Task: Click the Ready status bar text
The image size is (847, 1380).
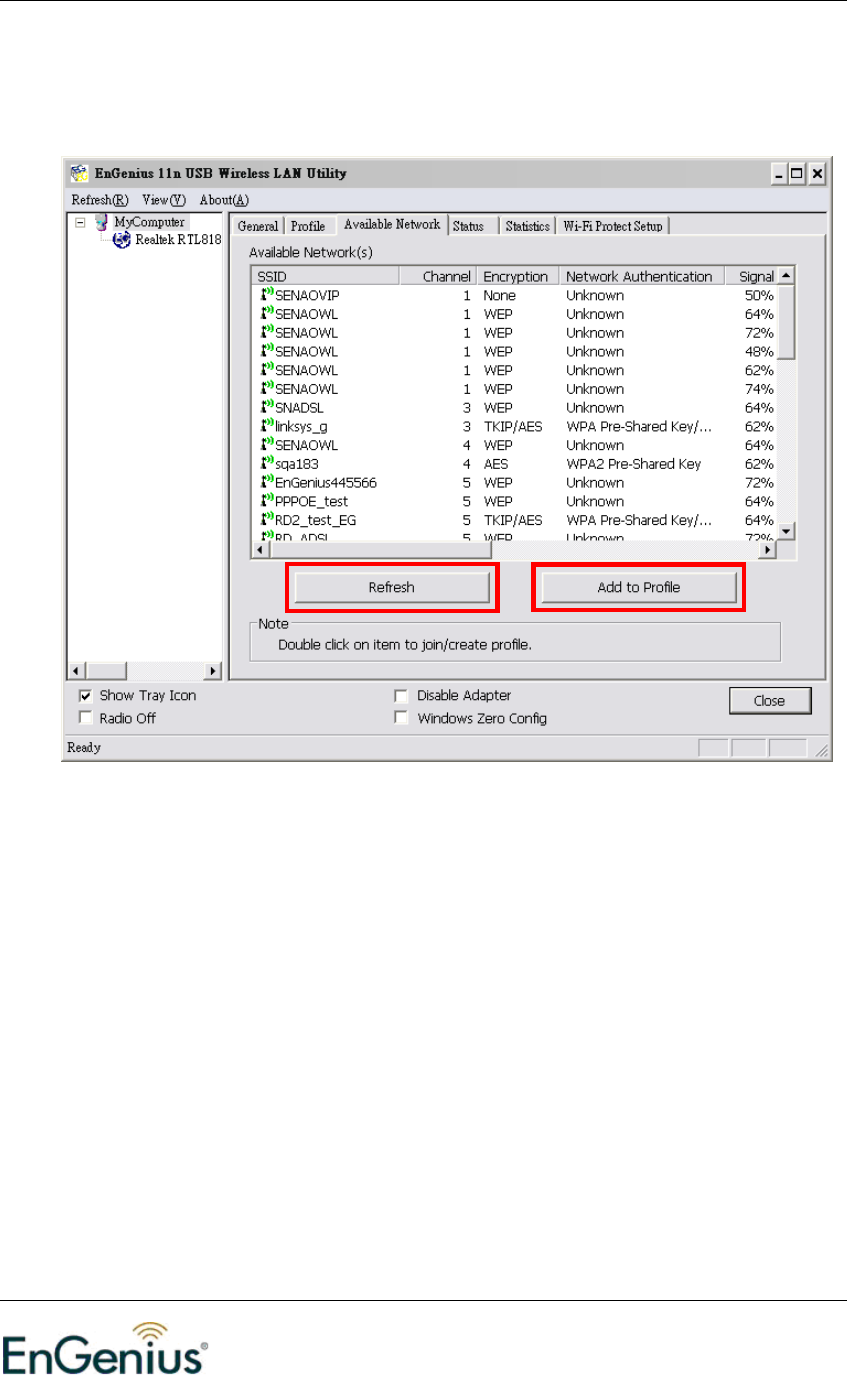Action: 83,747
